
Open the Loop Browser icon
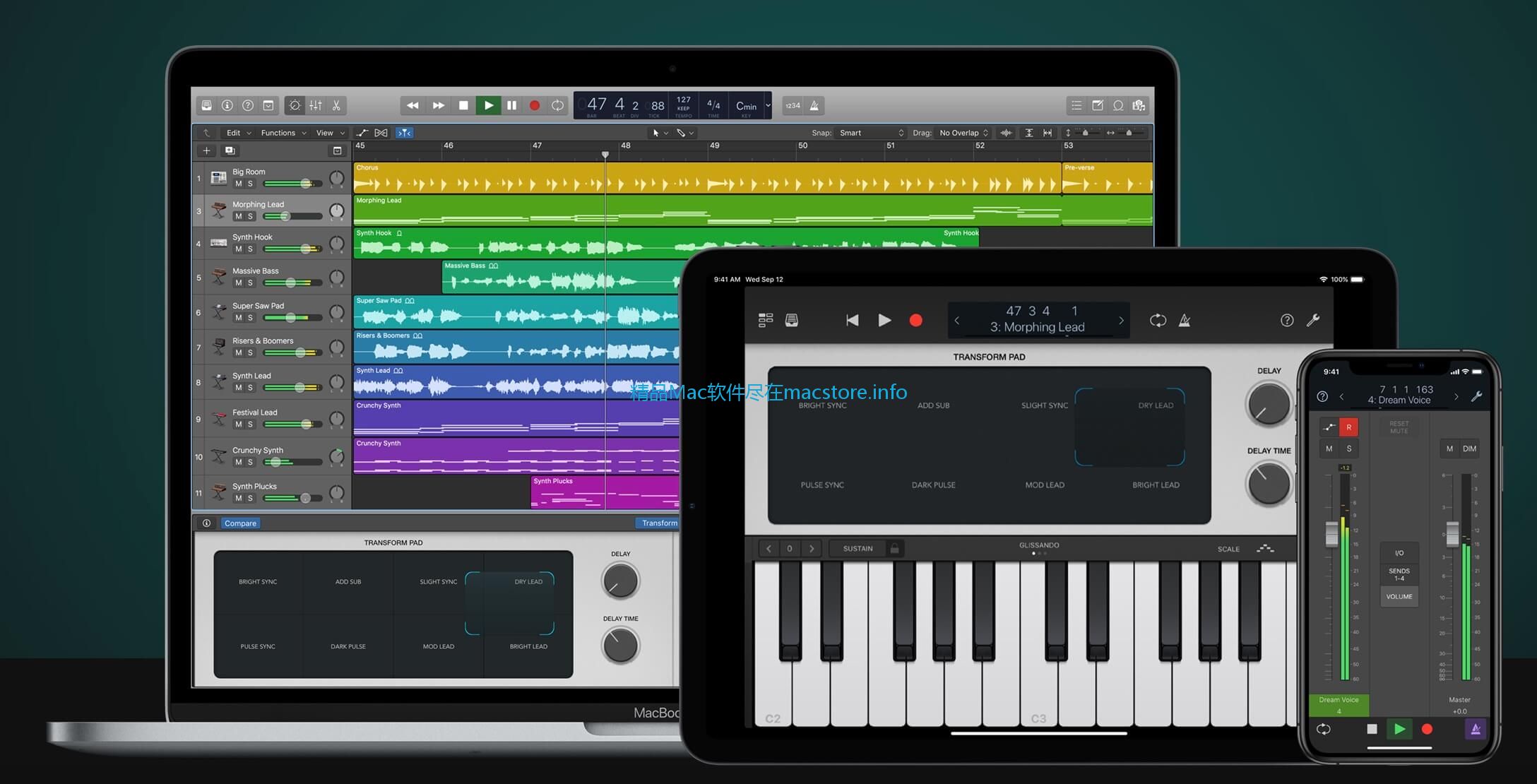(1118, 105)
